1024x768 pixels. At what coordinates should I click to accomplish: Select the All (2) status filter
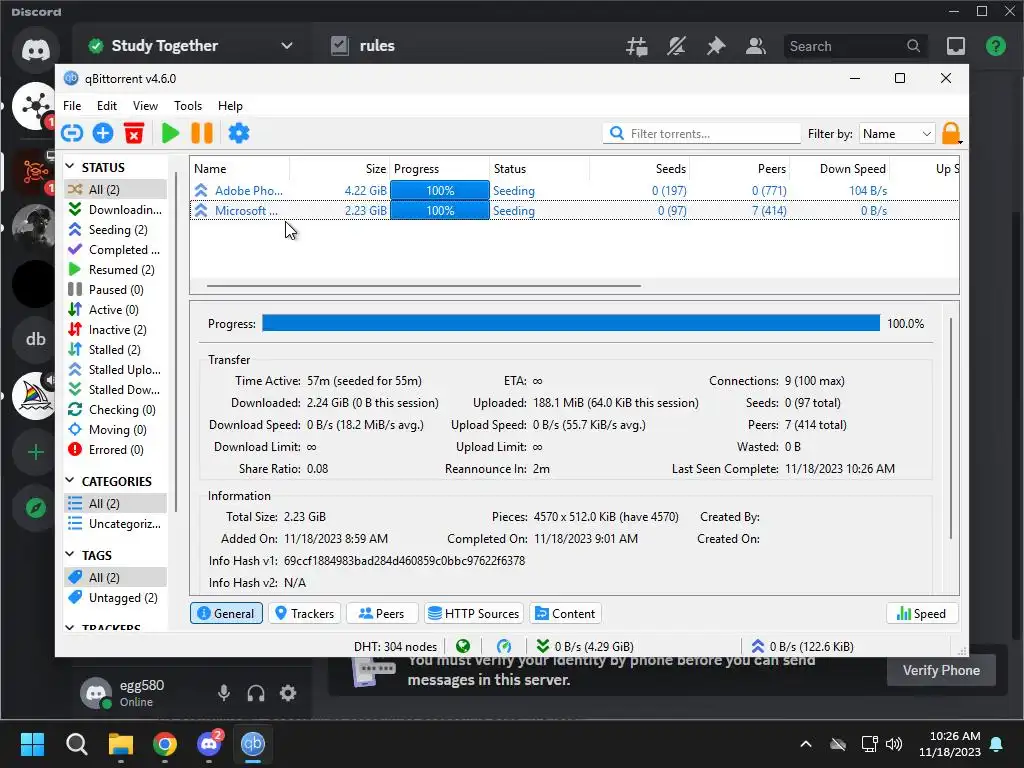(x=116, y=189)
